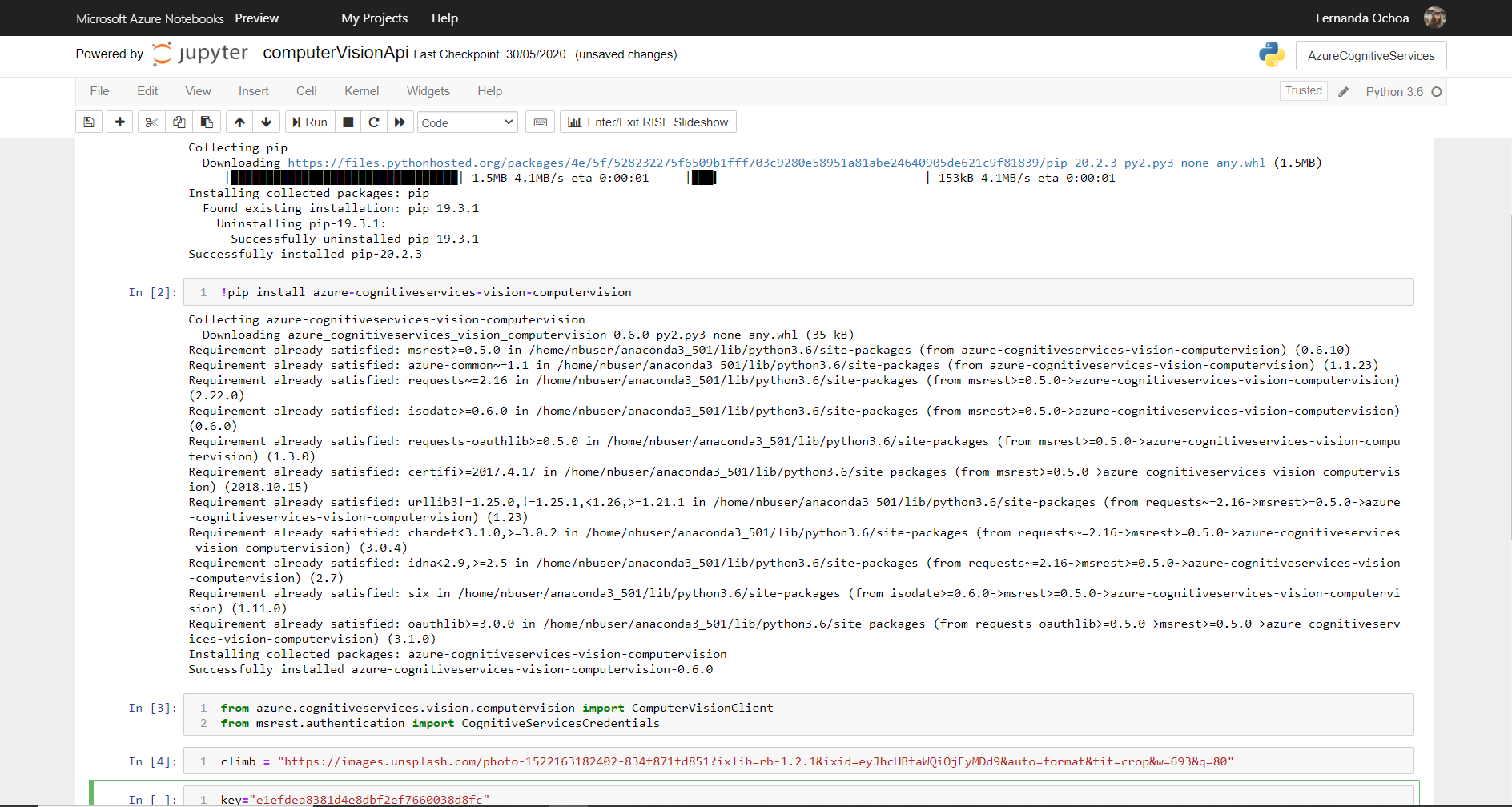Go to My Projects in top bar
This screenshot has height=807, width=1512.
[375, 18]
